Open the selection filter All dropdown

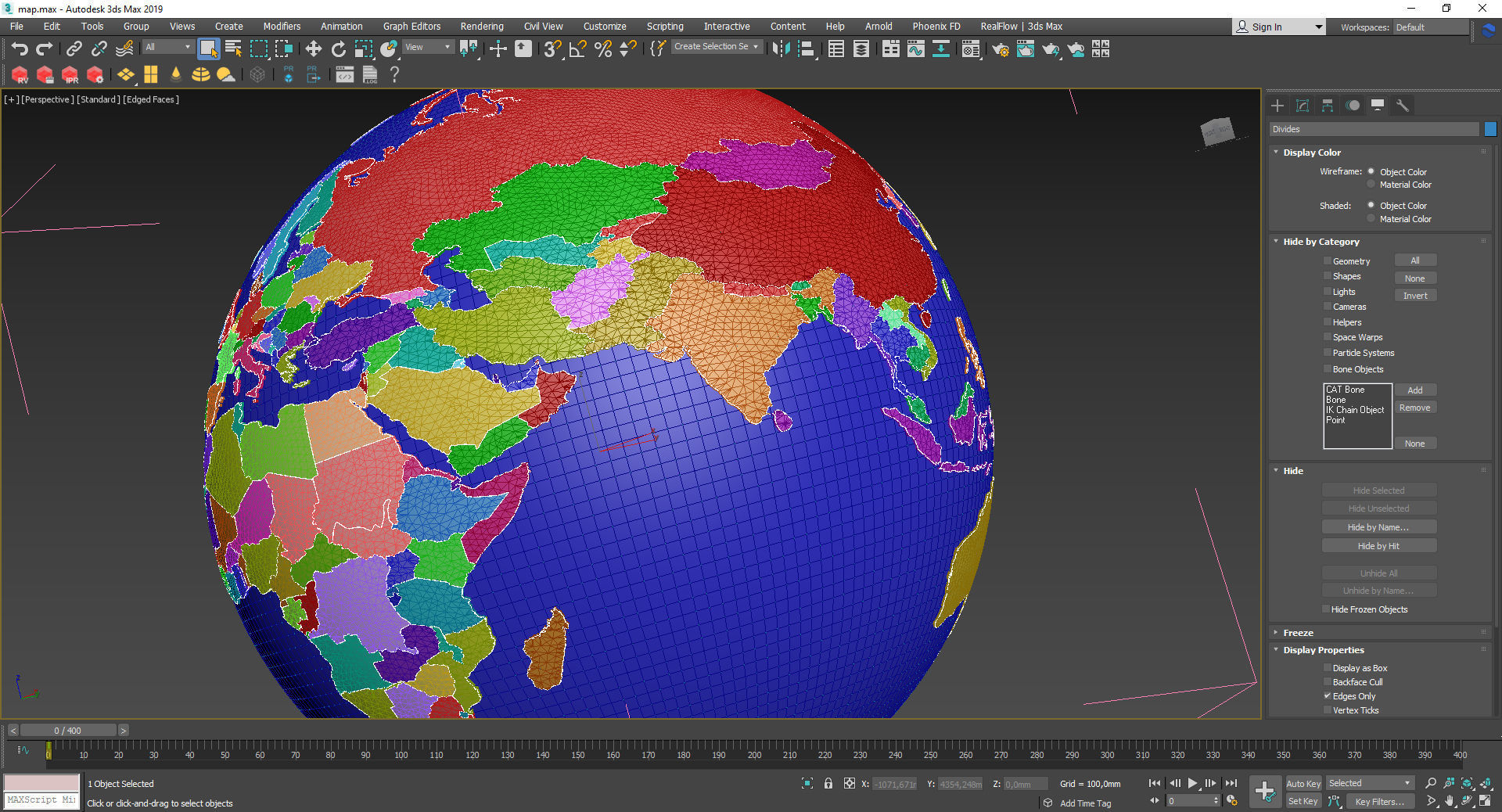tap(167, 47)
